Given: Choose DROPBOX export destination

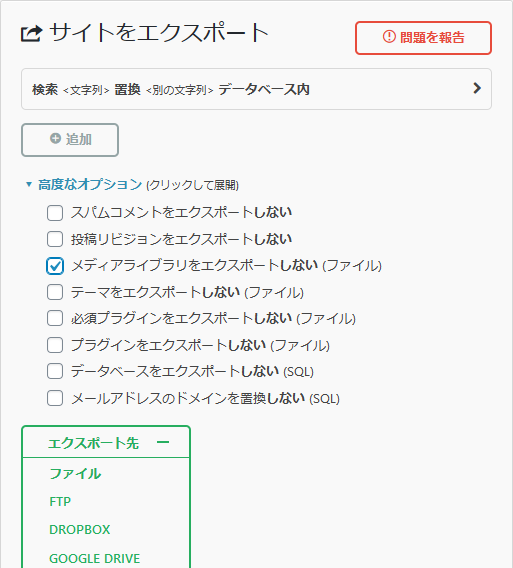Looking at the screenshot, I should pos(79,530).
